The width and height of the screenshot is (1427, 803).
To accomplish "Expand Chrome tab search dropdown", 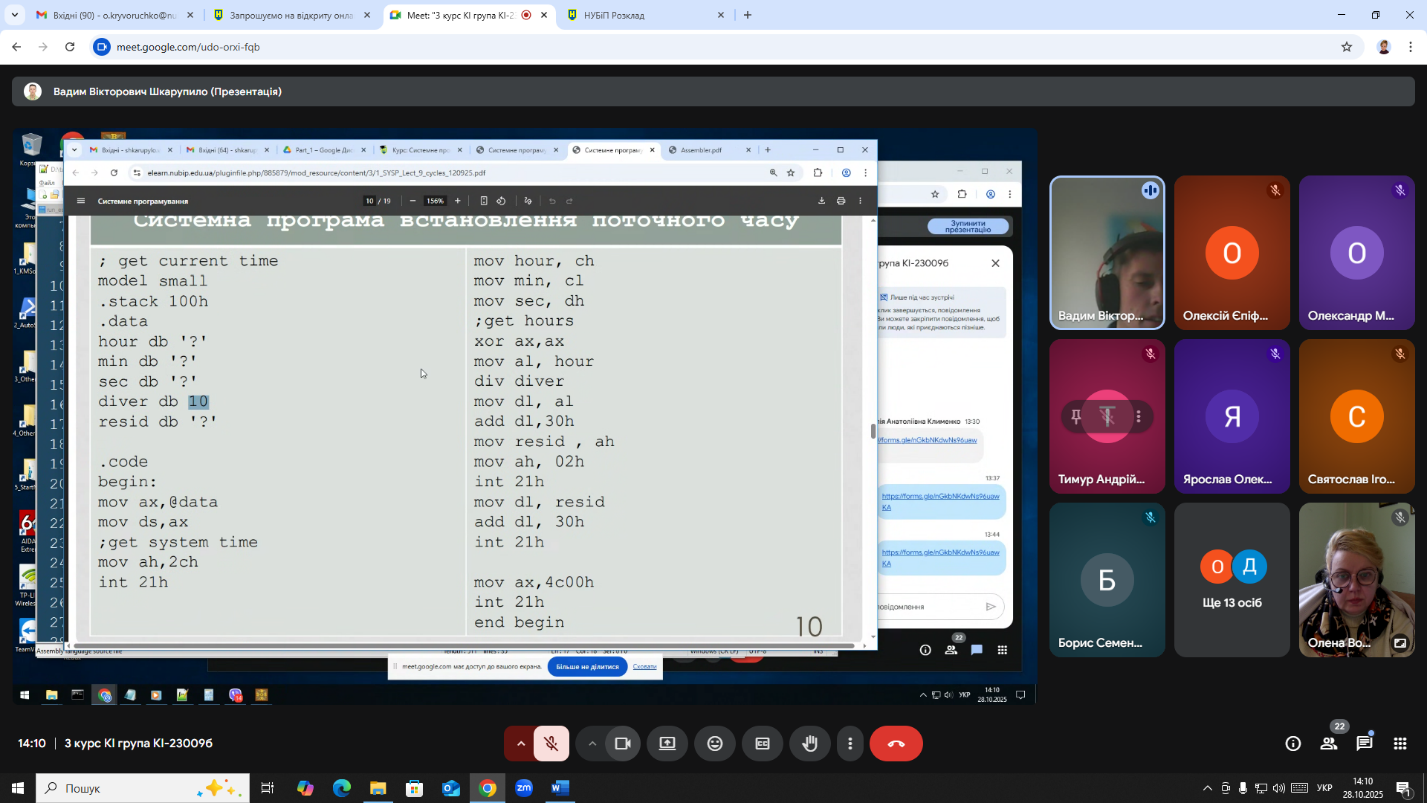I will coord(14,15).
